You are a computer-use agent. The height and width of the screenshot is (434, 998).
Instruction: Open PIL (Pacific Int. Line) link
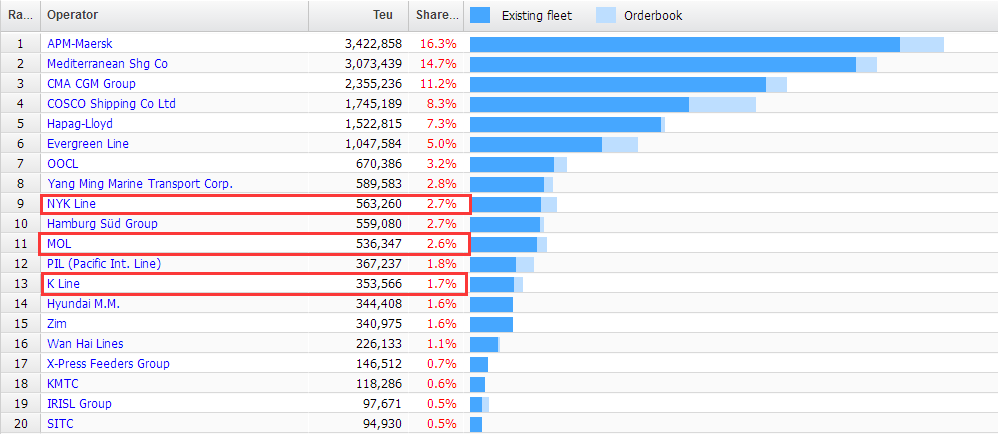[x=104, y=263]
